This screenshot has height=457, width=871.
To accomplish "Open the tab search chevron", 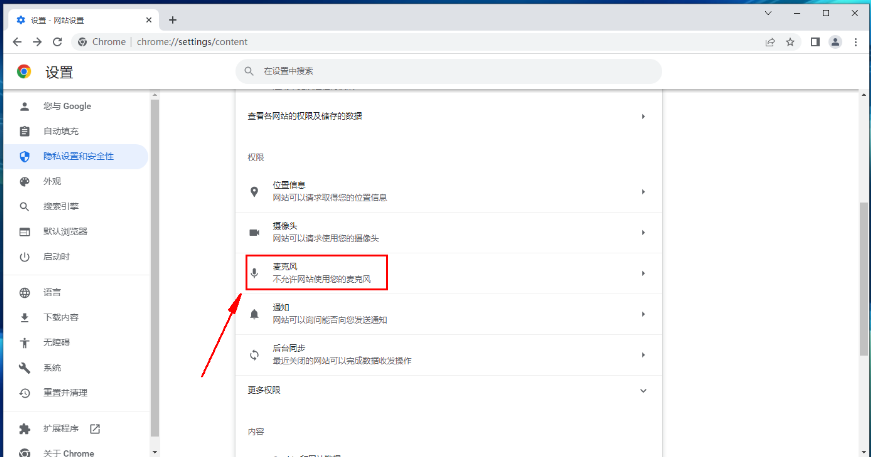I will [768, 13].
